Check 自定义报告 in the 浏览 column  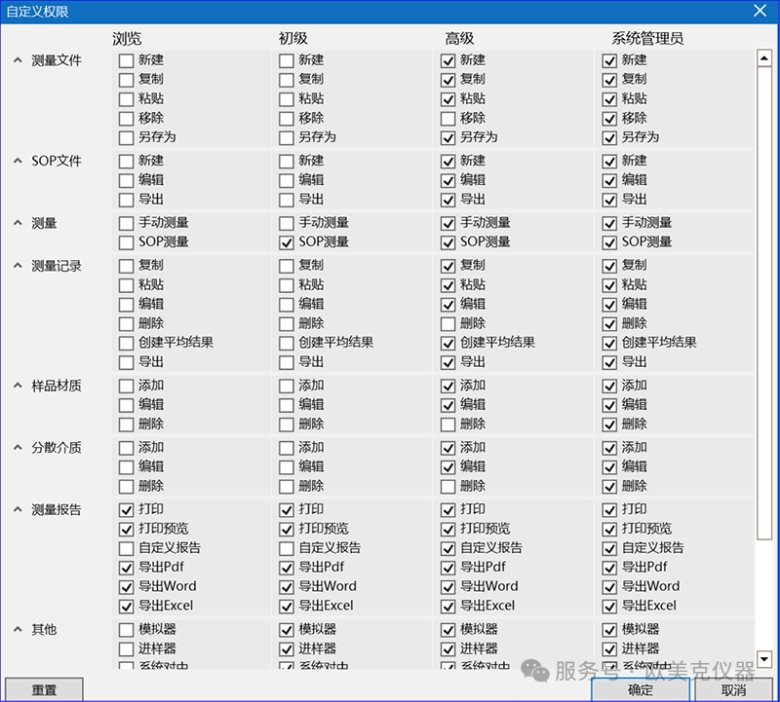[x=126, y=548]
